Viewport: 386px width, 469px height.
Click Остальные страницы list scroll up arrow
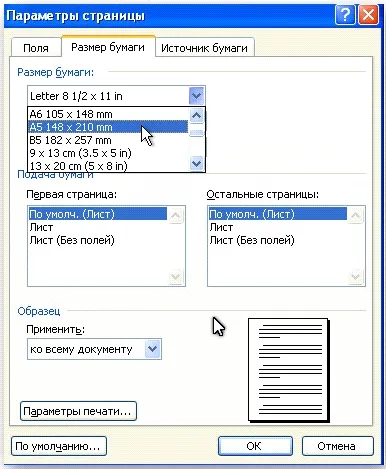click(x=356, y=215)
